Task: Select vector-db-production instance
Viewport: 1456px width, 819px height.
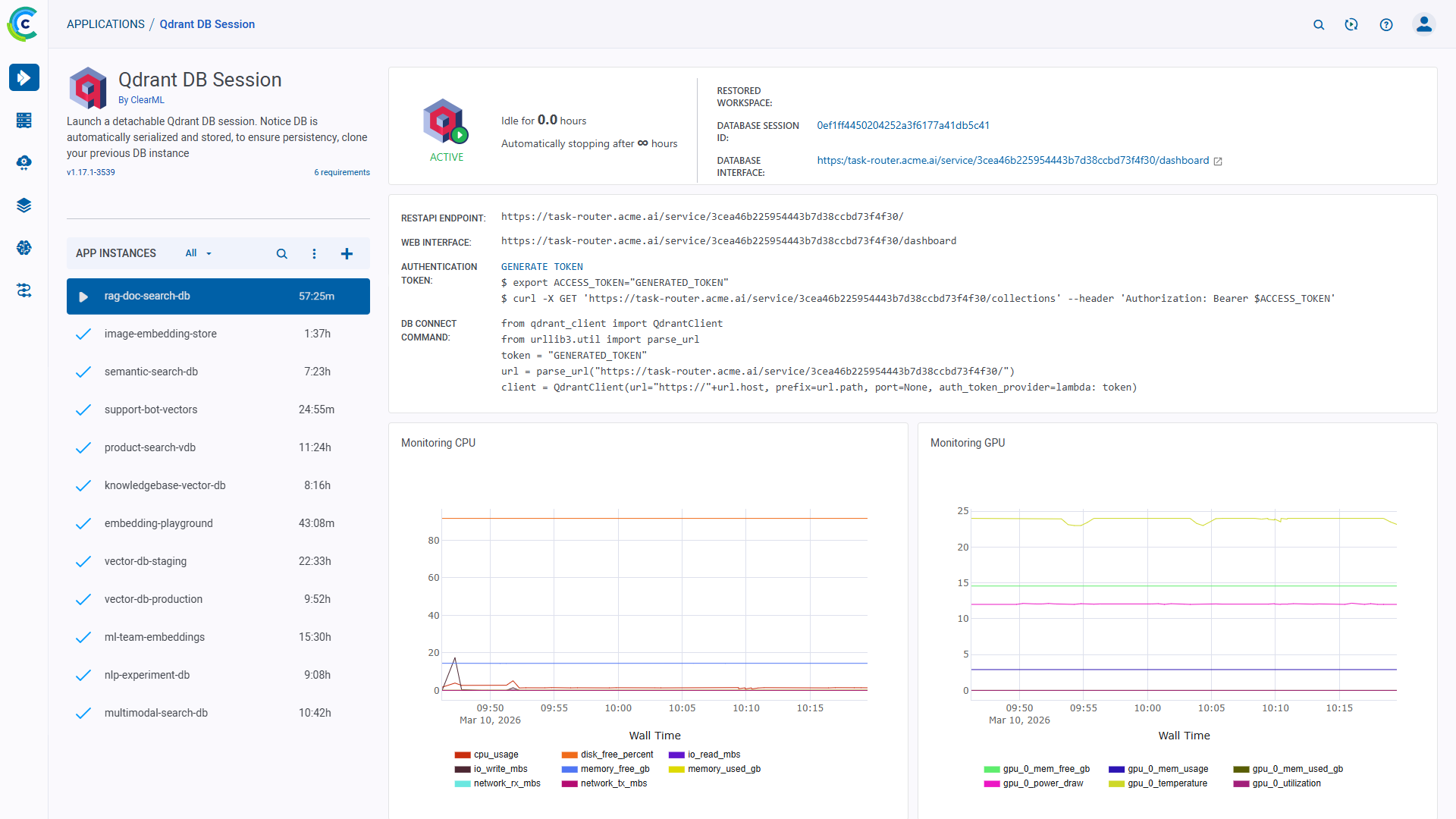Action: click(218, 599)
